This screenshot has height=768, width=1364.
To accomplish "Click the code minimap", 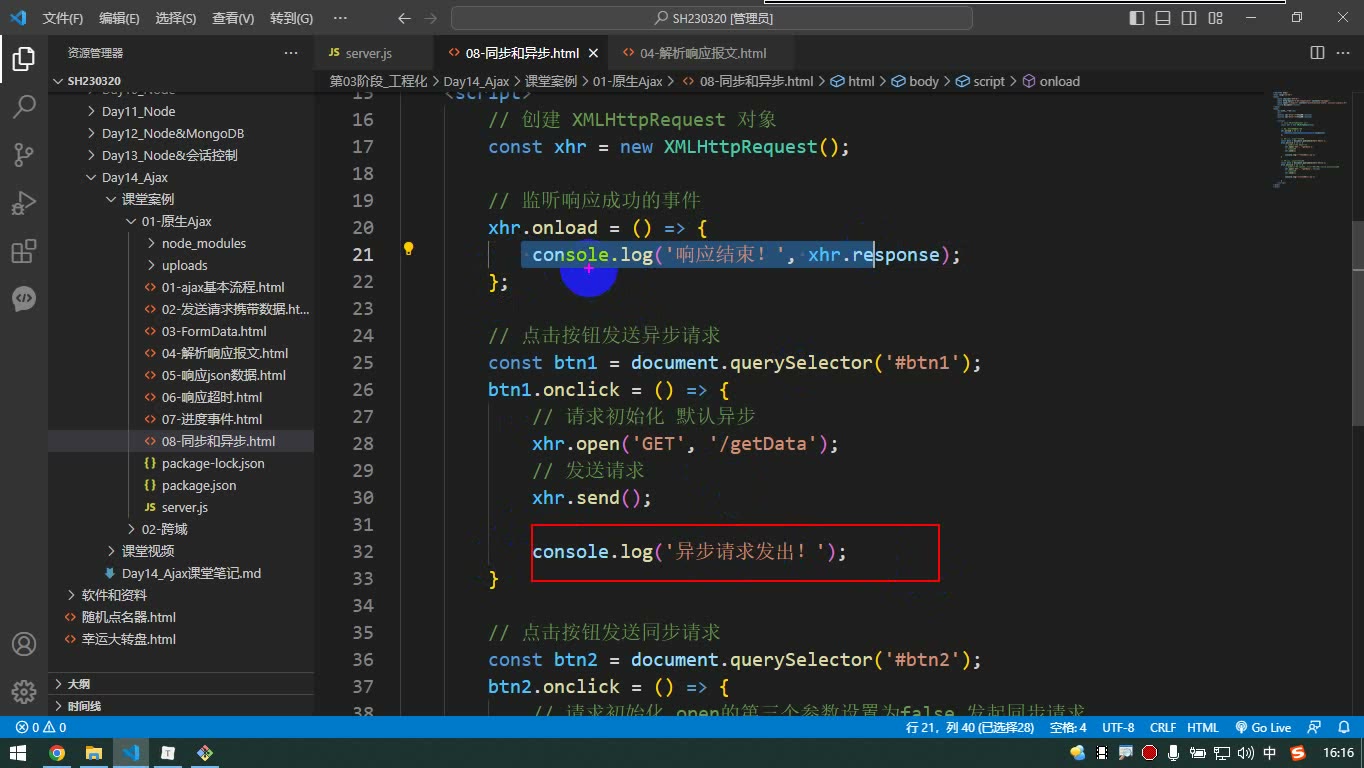I will (x=1310, y=140).
